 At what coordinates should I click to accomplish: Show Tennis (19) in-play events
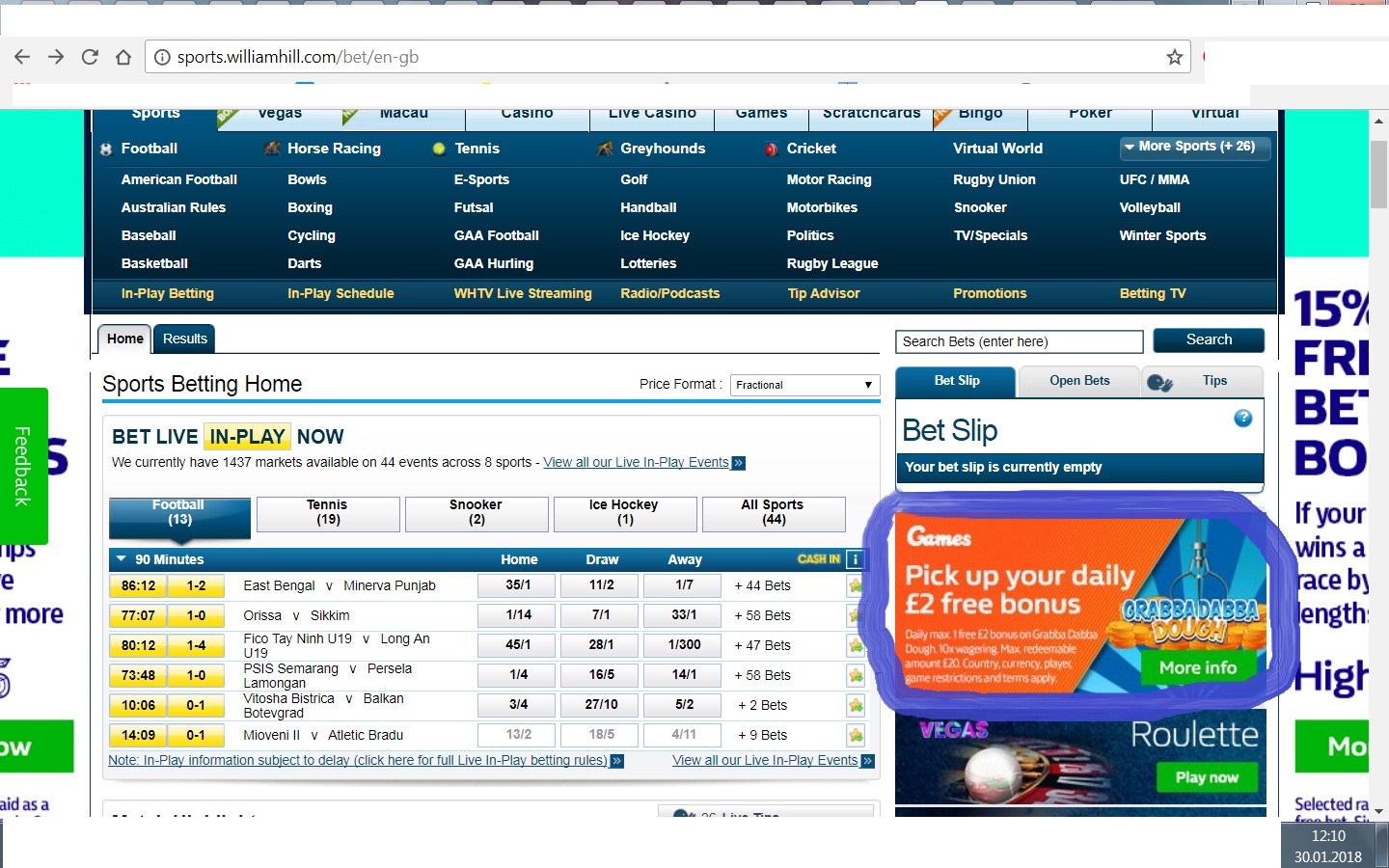pos(328,513)
